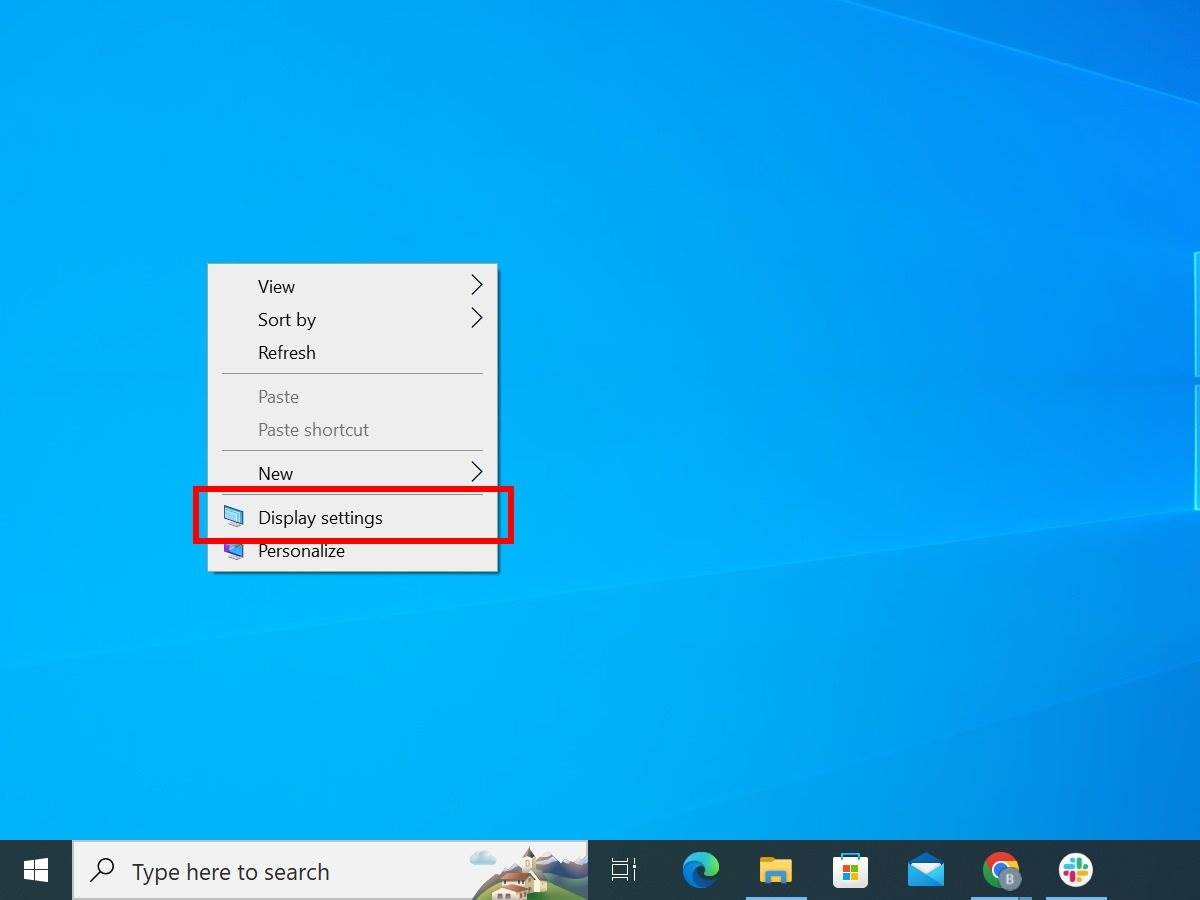
Task: Open the Mail app
Action: tap(924, 870)
